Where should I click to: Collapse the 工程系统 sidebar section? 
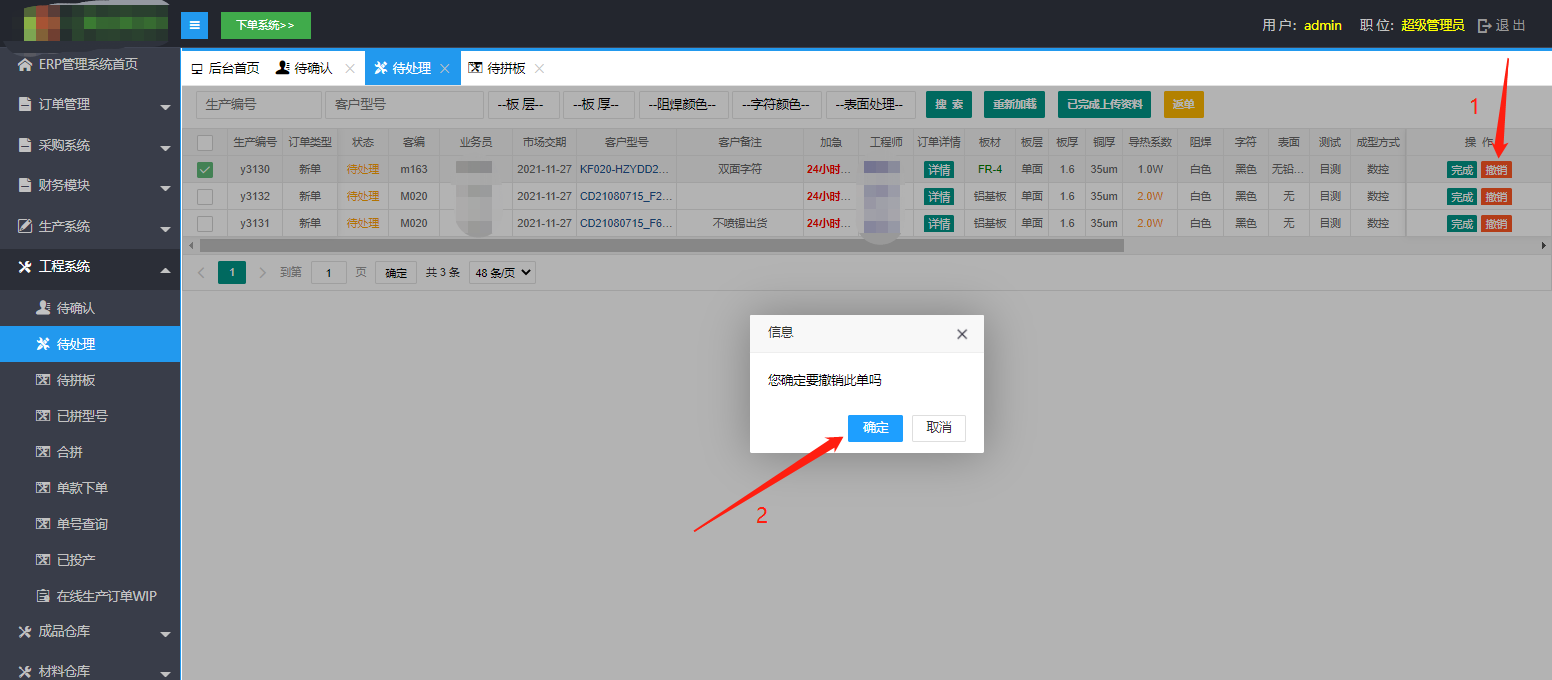90,267
